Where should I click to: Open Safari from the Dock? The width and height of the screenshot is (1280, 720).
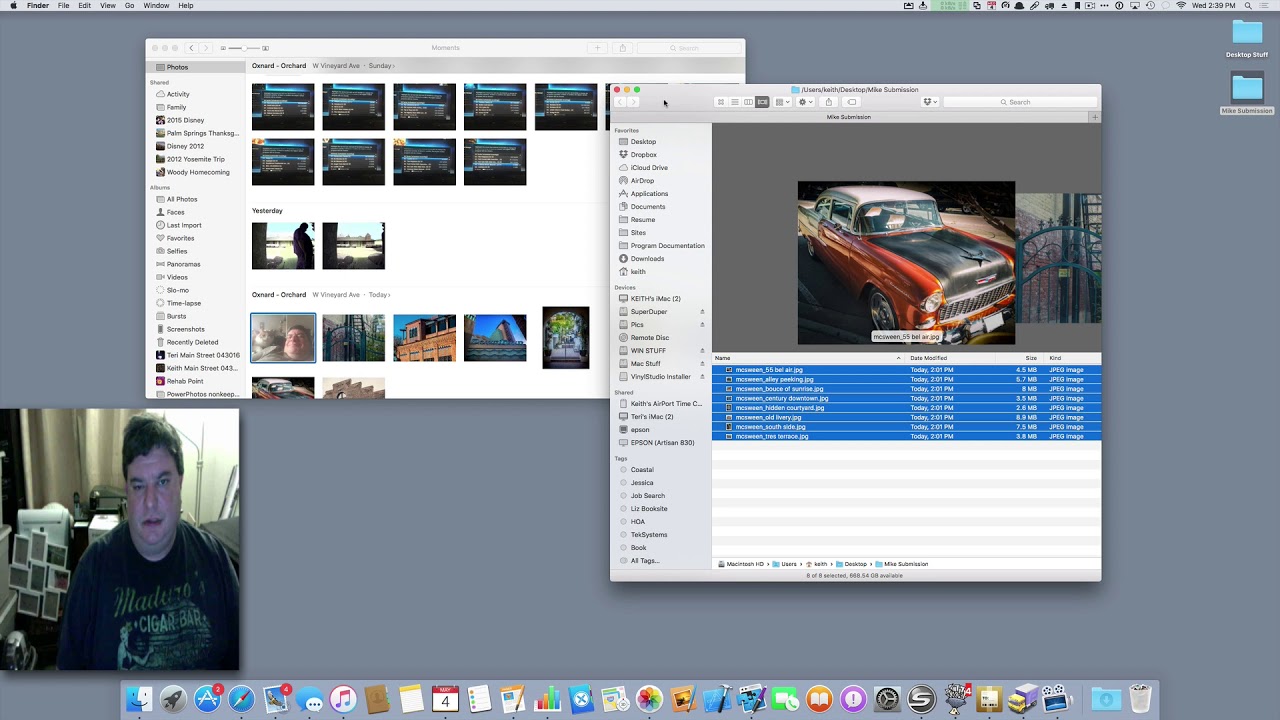pyautogui.click(x=241, y=699)
